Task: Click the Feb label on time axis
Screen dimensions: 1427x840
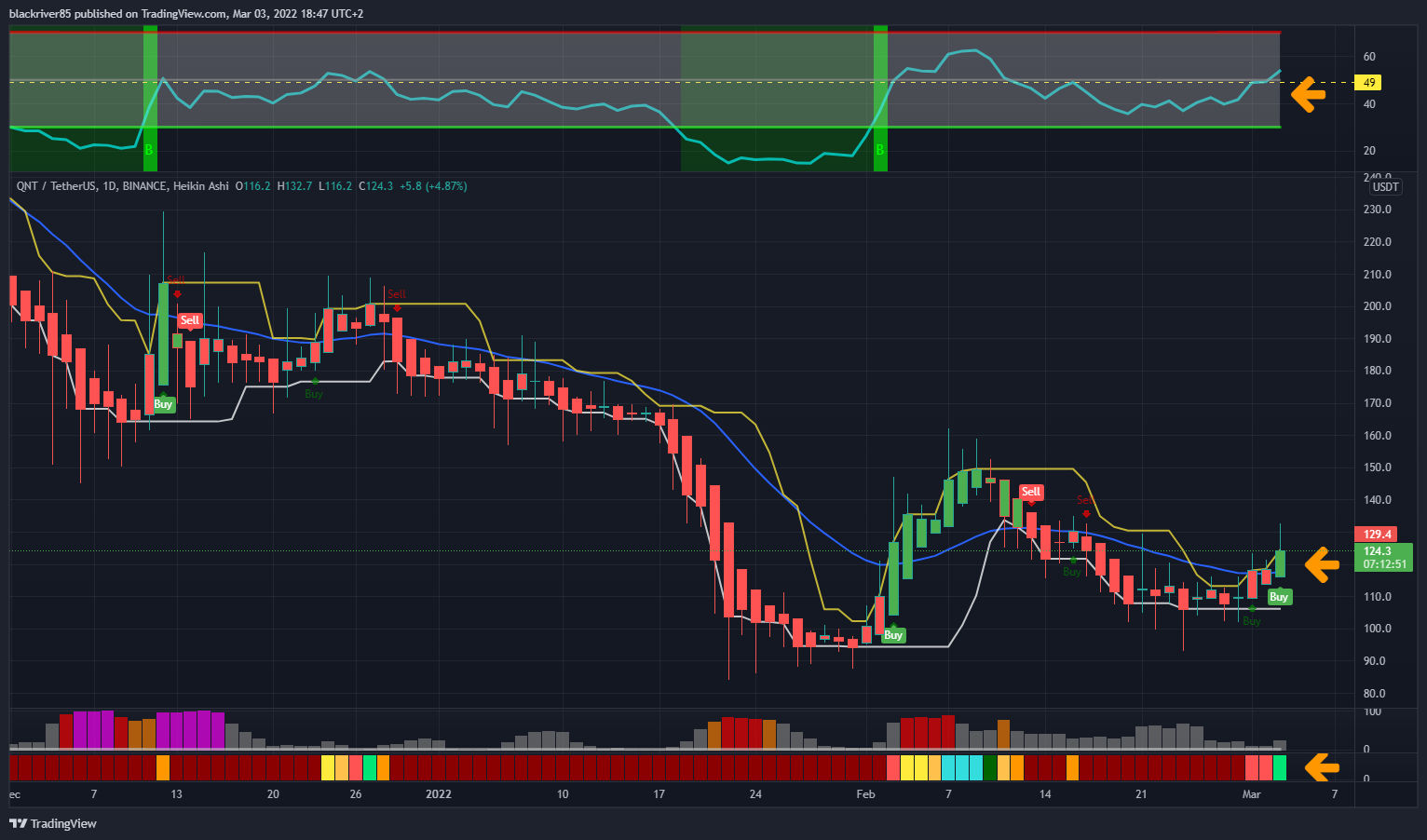Action: [865, 794]
